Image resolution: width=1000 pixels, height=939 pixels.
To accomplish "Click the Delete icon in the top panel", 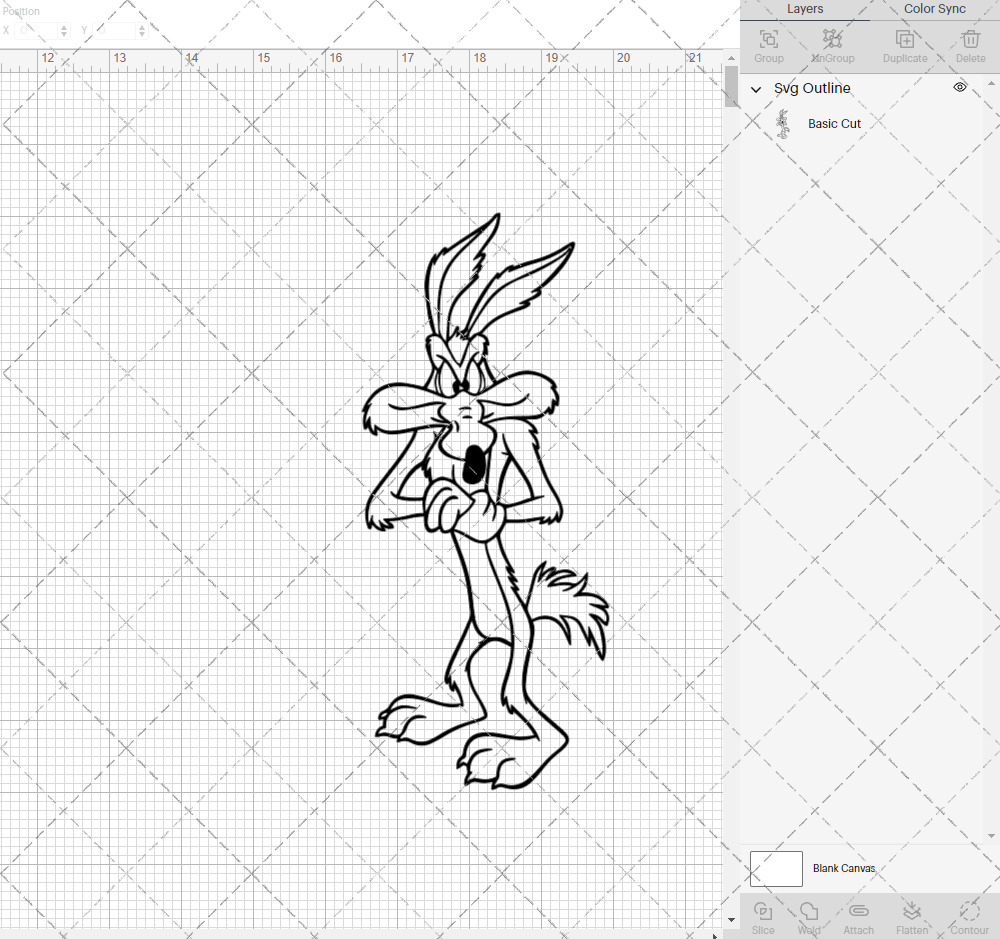I will pyautogui.click(x=969, y=40).
